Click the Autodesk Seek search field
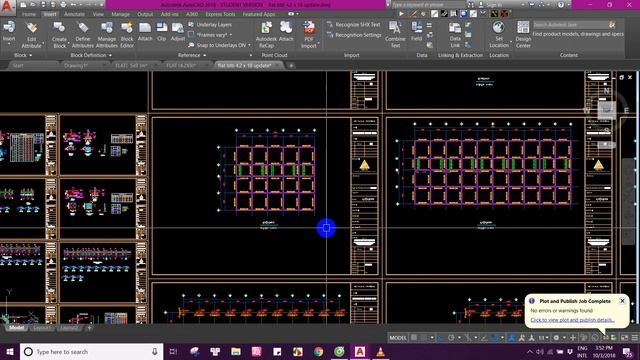The width and height of the screenshot is (640, 360). tap(570, 24)
